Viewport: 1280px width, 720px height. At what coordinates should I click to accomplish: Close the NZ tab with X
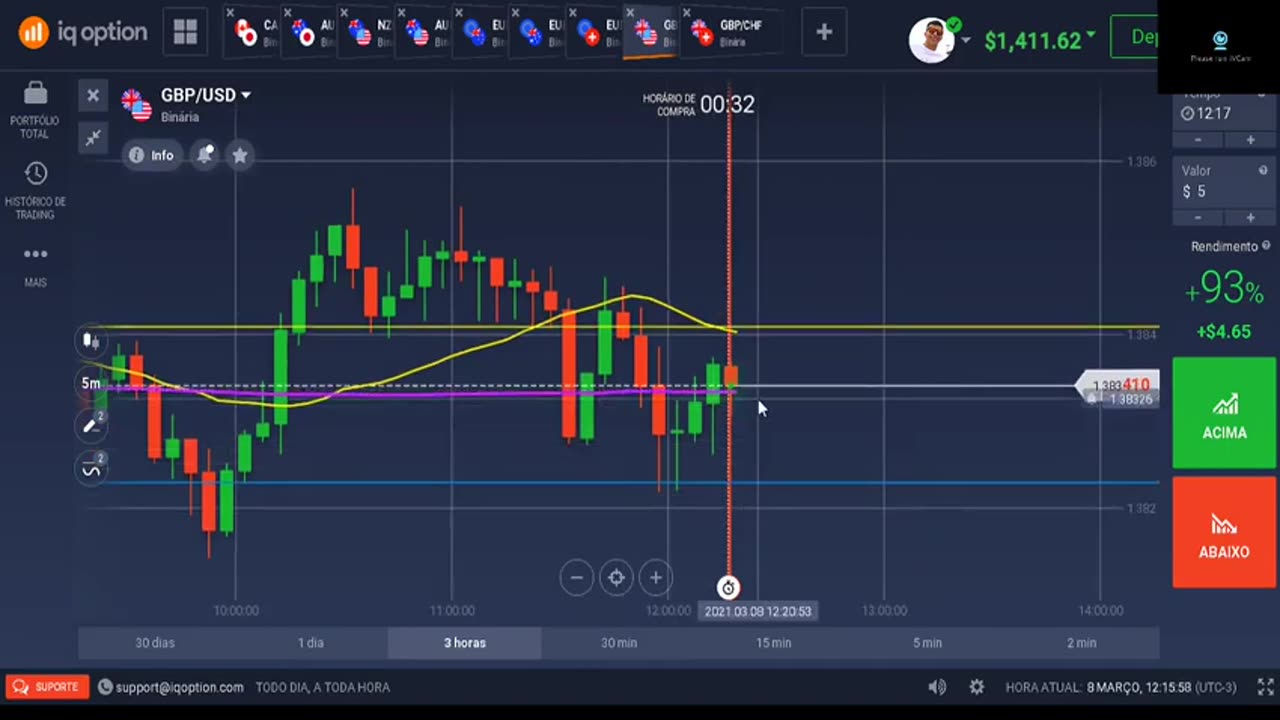coord(344,13)
